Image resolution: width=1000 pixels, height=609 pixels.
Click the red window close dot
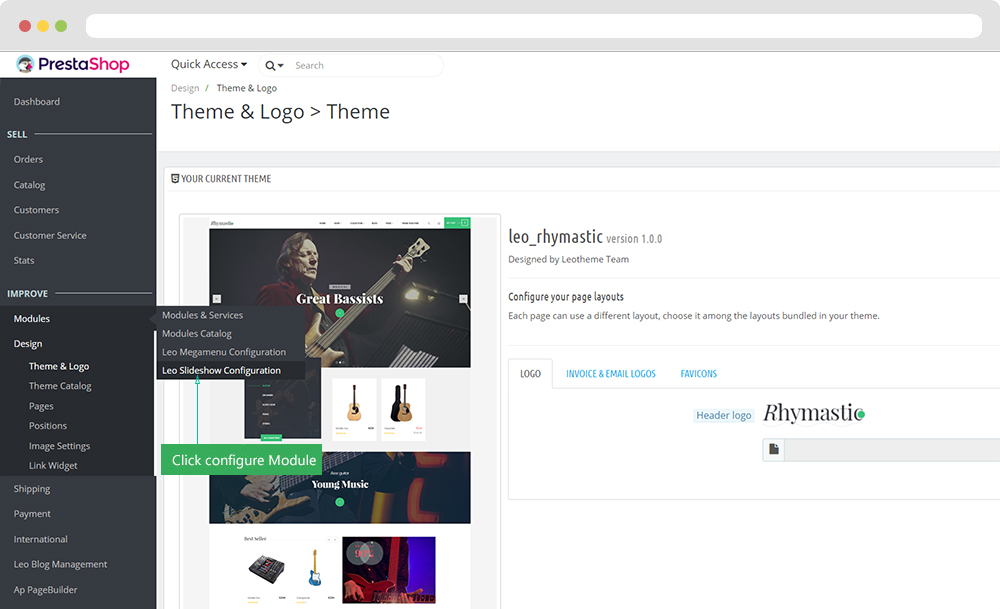[25, 26]
